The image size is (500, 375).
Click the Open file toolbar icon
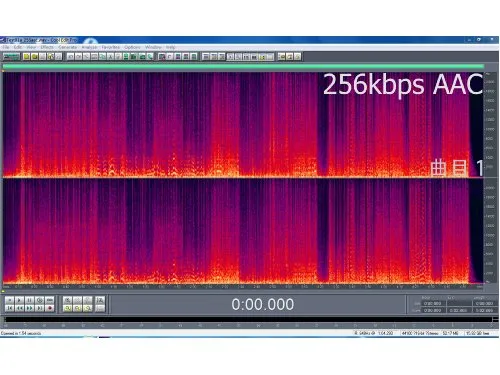[34, 57]
